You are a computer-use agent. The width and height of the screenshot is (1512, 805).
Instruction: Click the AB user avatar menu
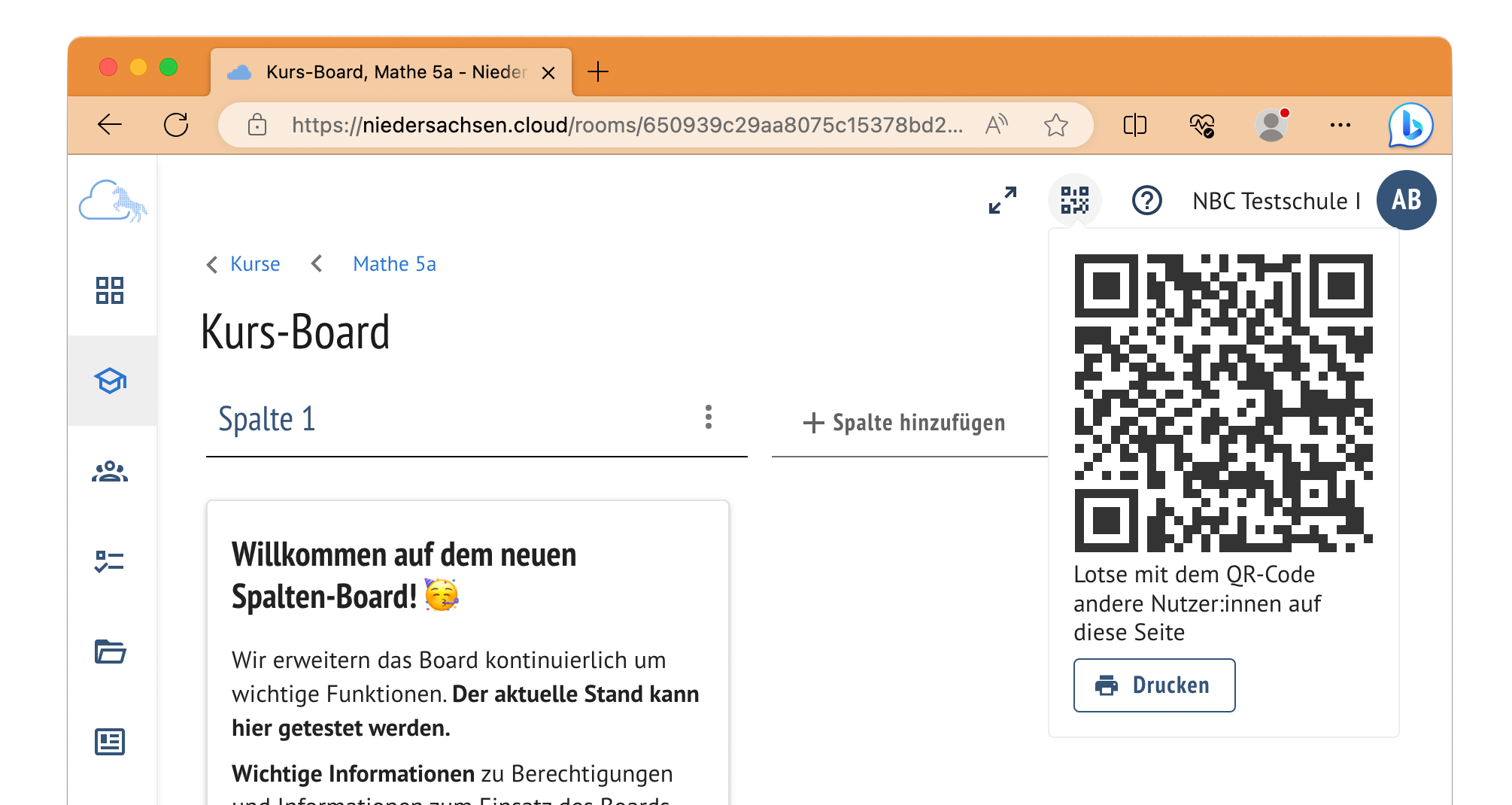1405,200
